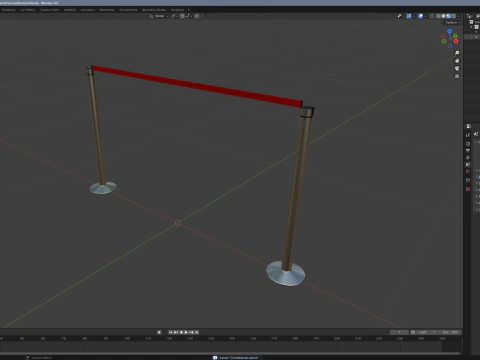Open the gizmo settings dropdown arrow

[414, 16]
